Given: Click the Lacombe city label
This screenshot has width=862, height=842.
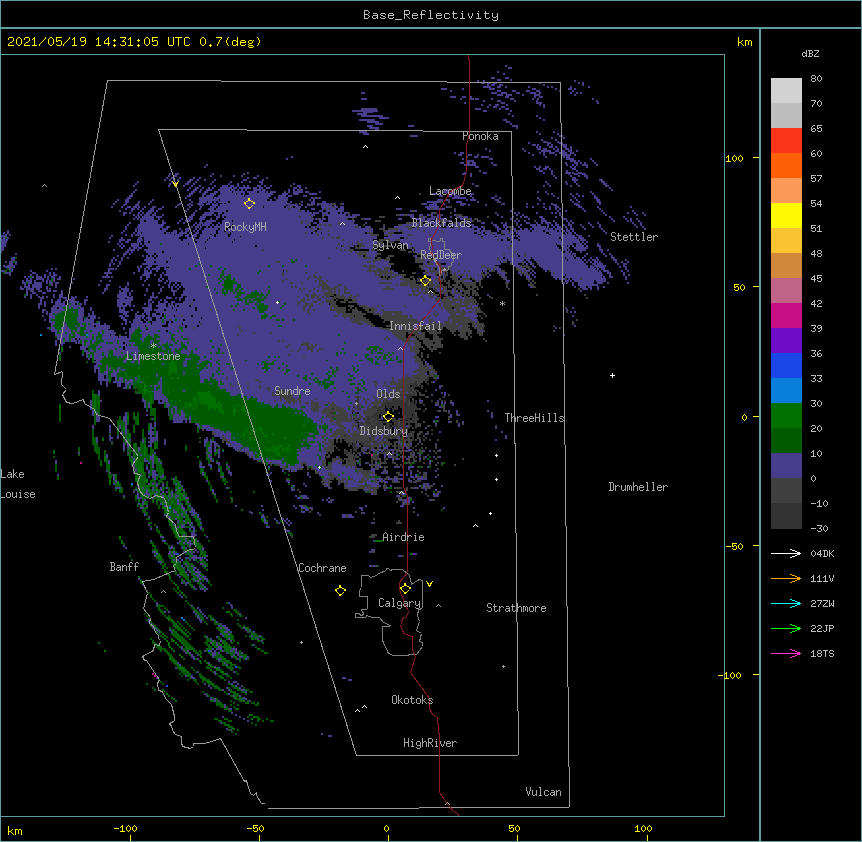Looking at the screenshot, I should tap(450, 191).
